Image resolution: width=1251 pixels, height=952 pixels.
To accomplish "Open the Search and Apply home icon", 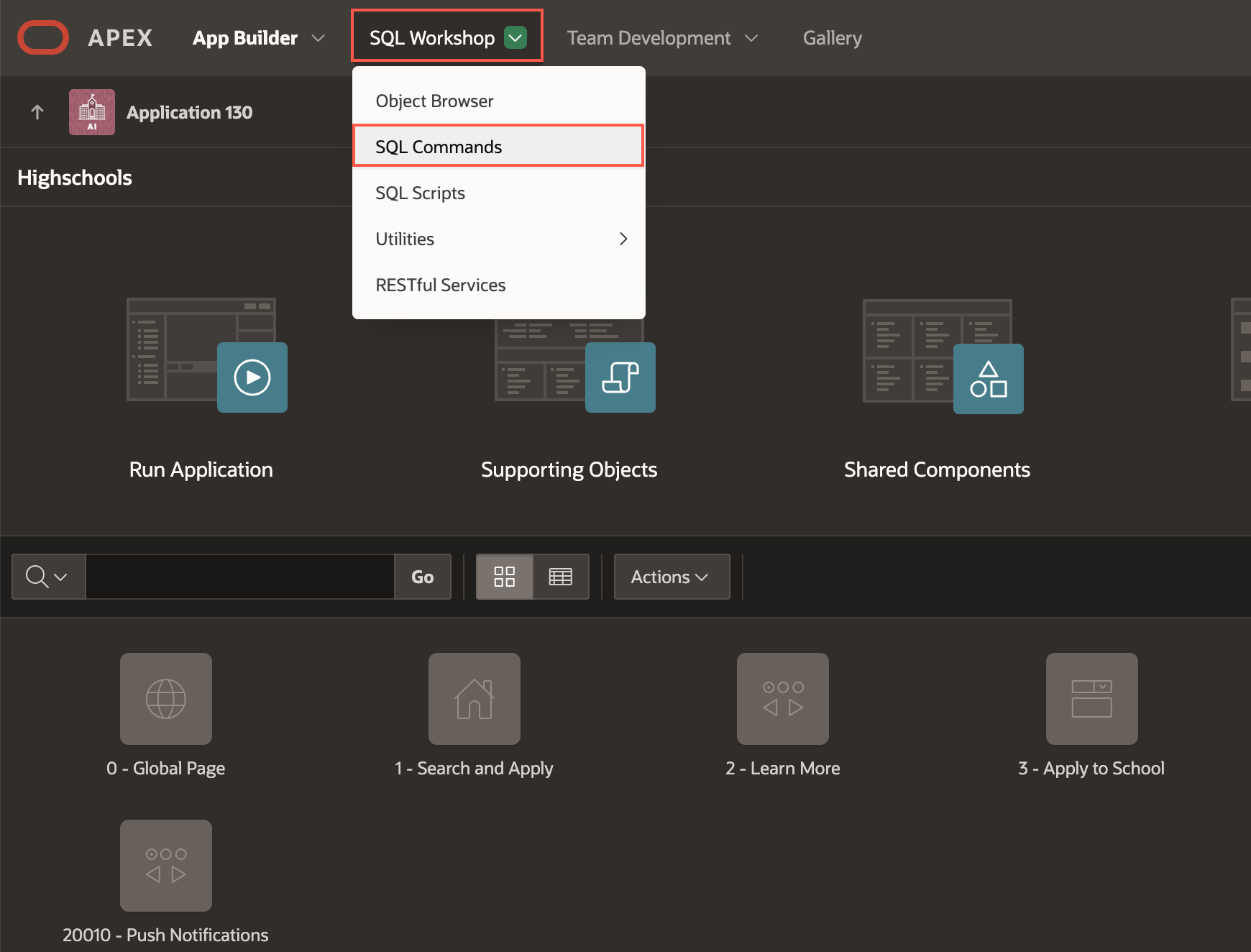I will [475, 699].
